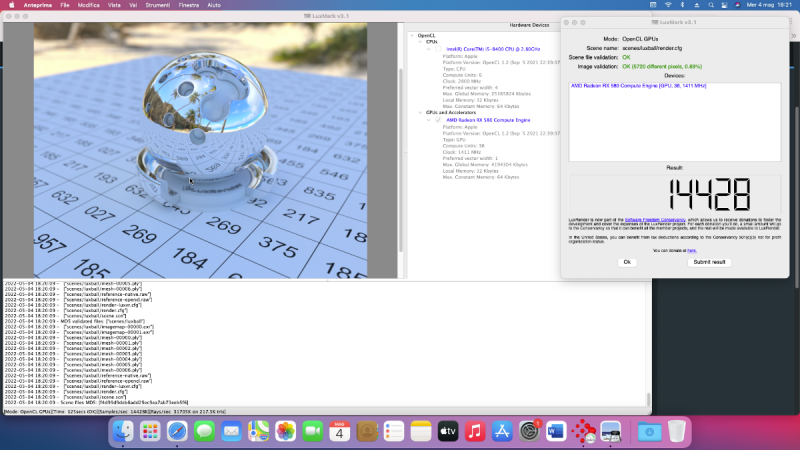Collapse the Intel Core i5-8400 device details

coord(429,49)
